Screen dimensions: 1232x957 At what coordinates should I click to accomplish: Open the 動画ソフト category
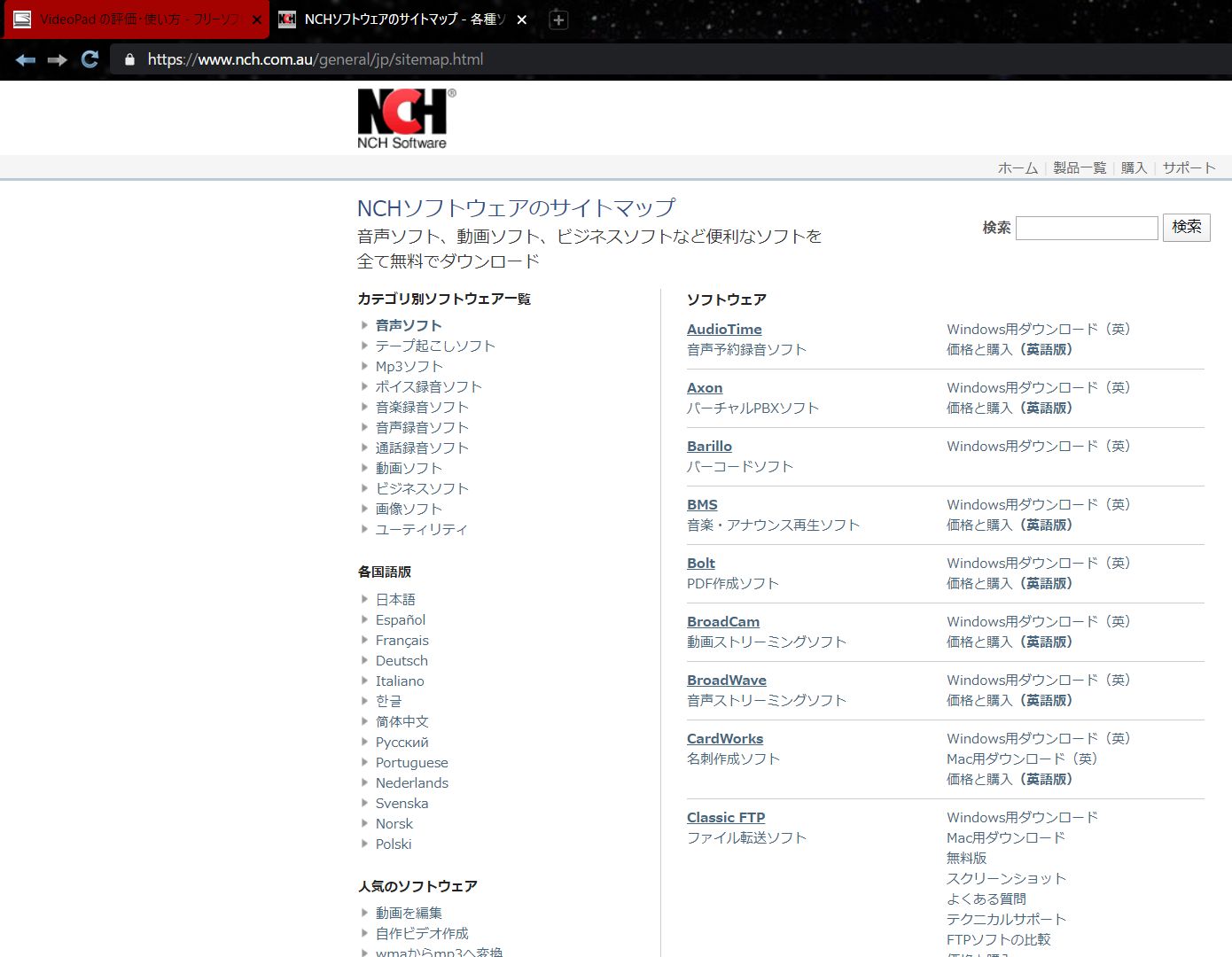[x=409, y=468]
